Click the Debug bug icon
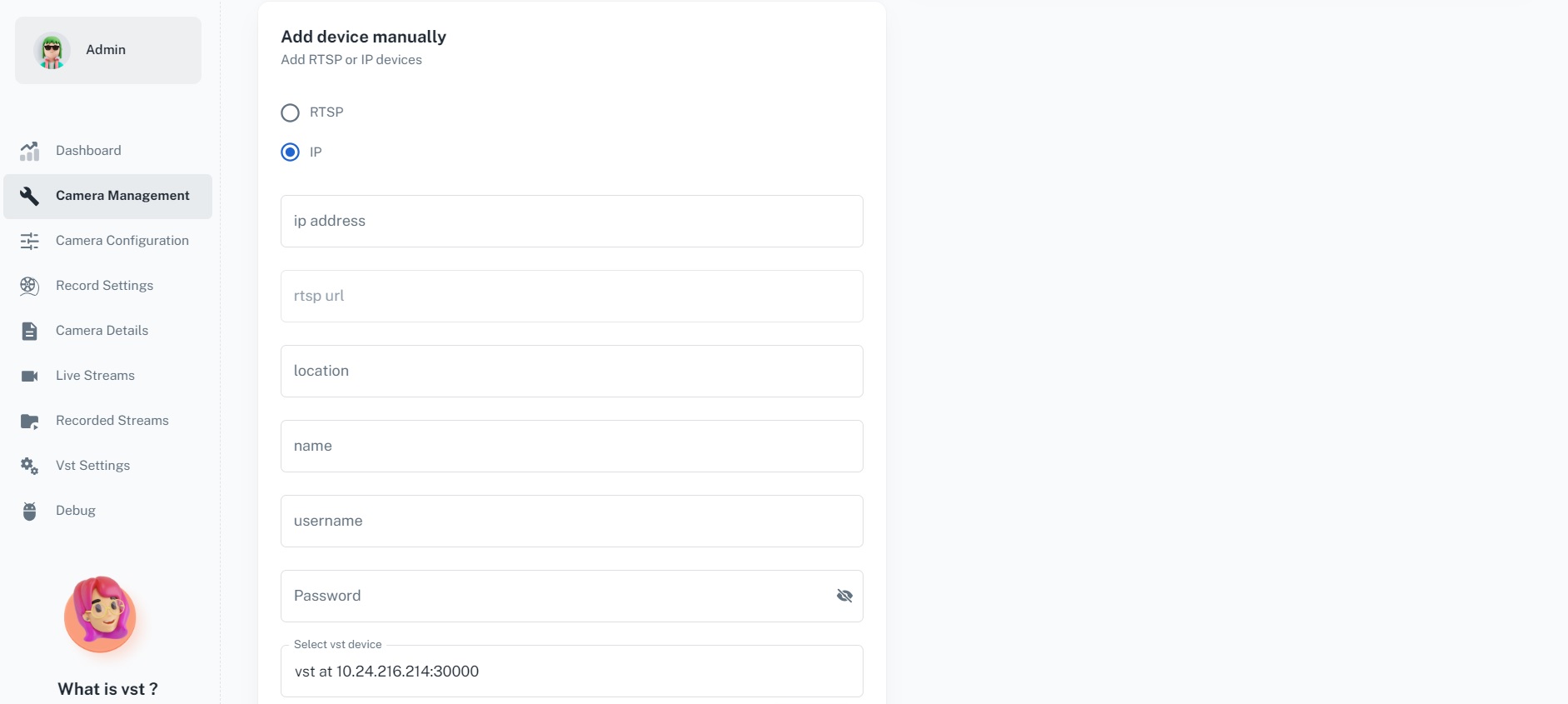Screen dimensions: 1568x704 [30, 511]
